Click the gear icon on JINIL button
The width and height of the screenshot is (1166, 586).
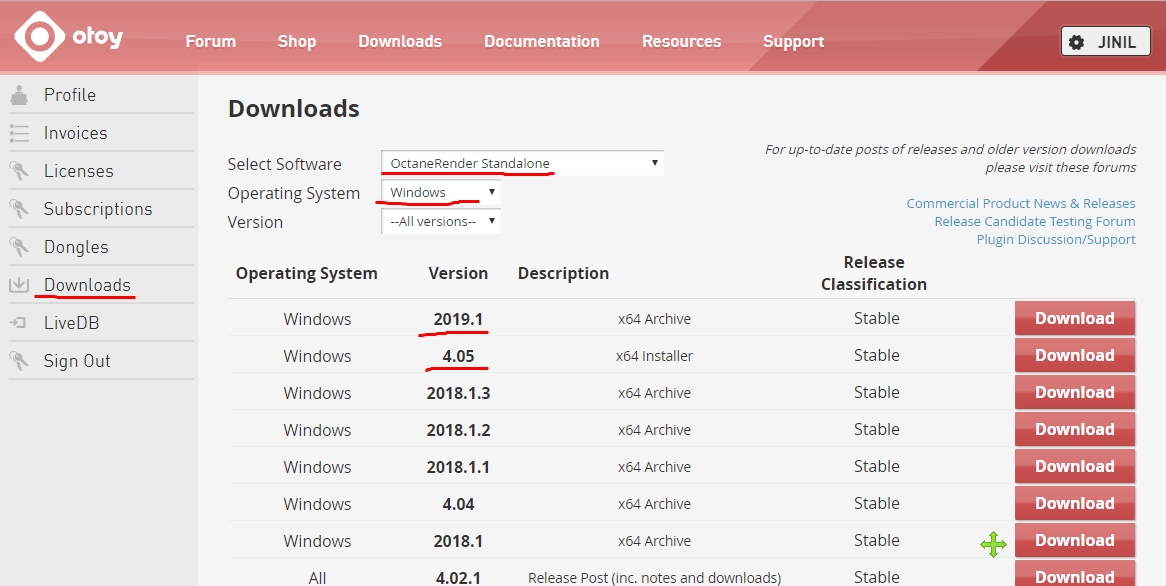1076,42
